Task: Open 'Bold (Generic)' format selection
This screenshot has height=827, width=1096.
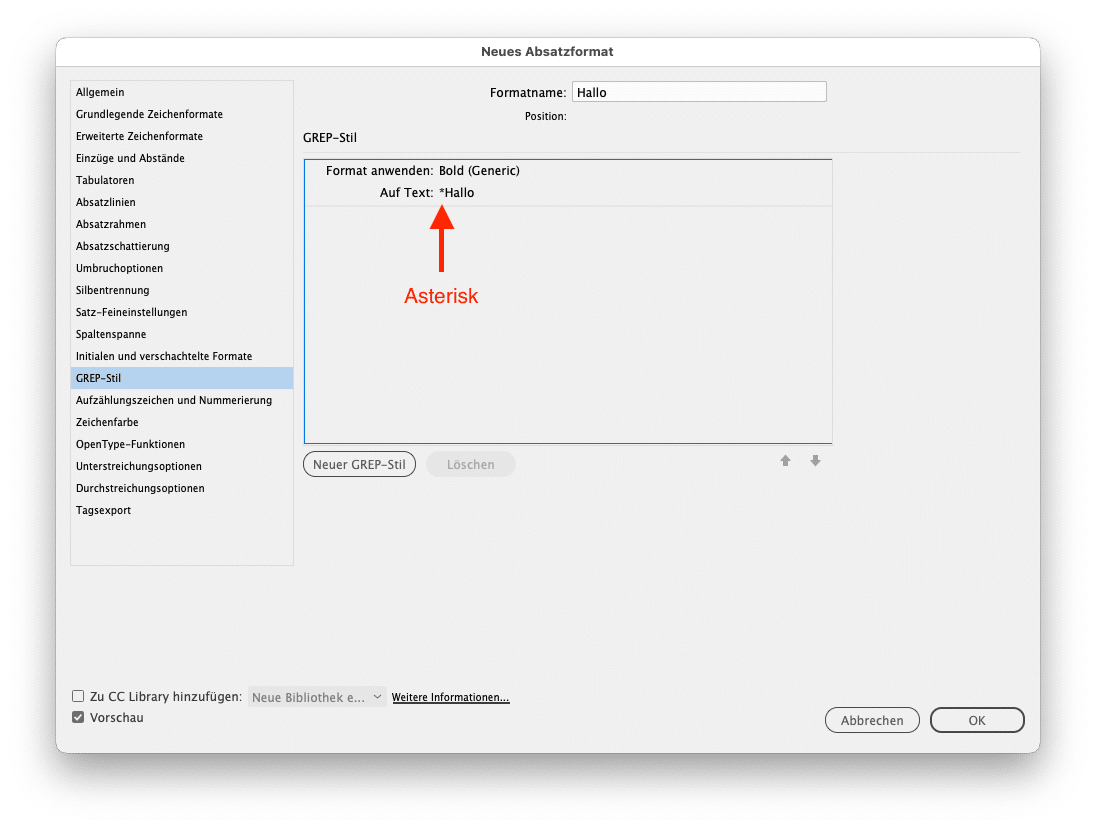Action: [477, 170]
